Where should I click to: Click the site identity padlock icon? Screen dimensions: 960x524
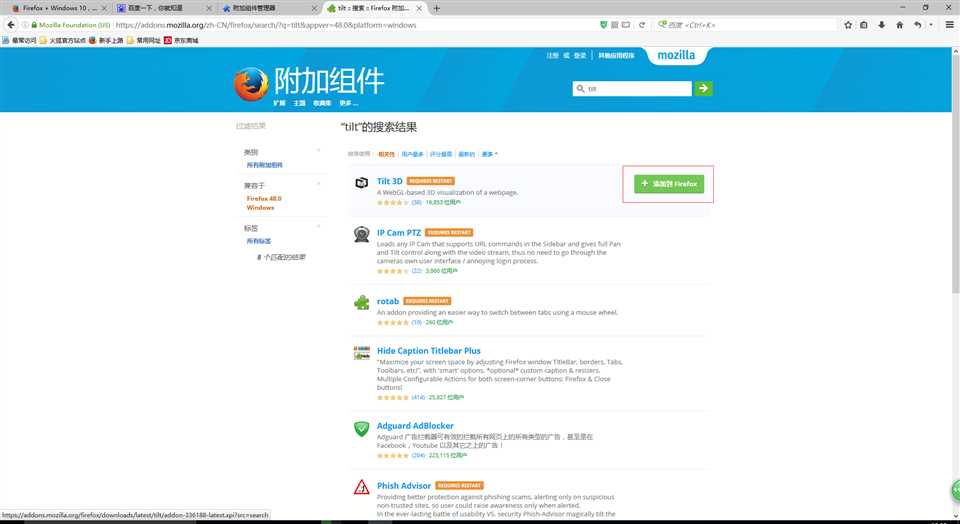coord(34,25)
